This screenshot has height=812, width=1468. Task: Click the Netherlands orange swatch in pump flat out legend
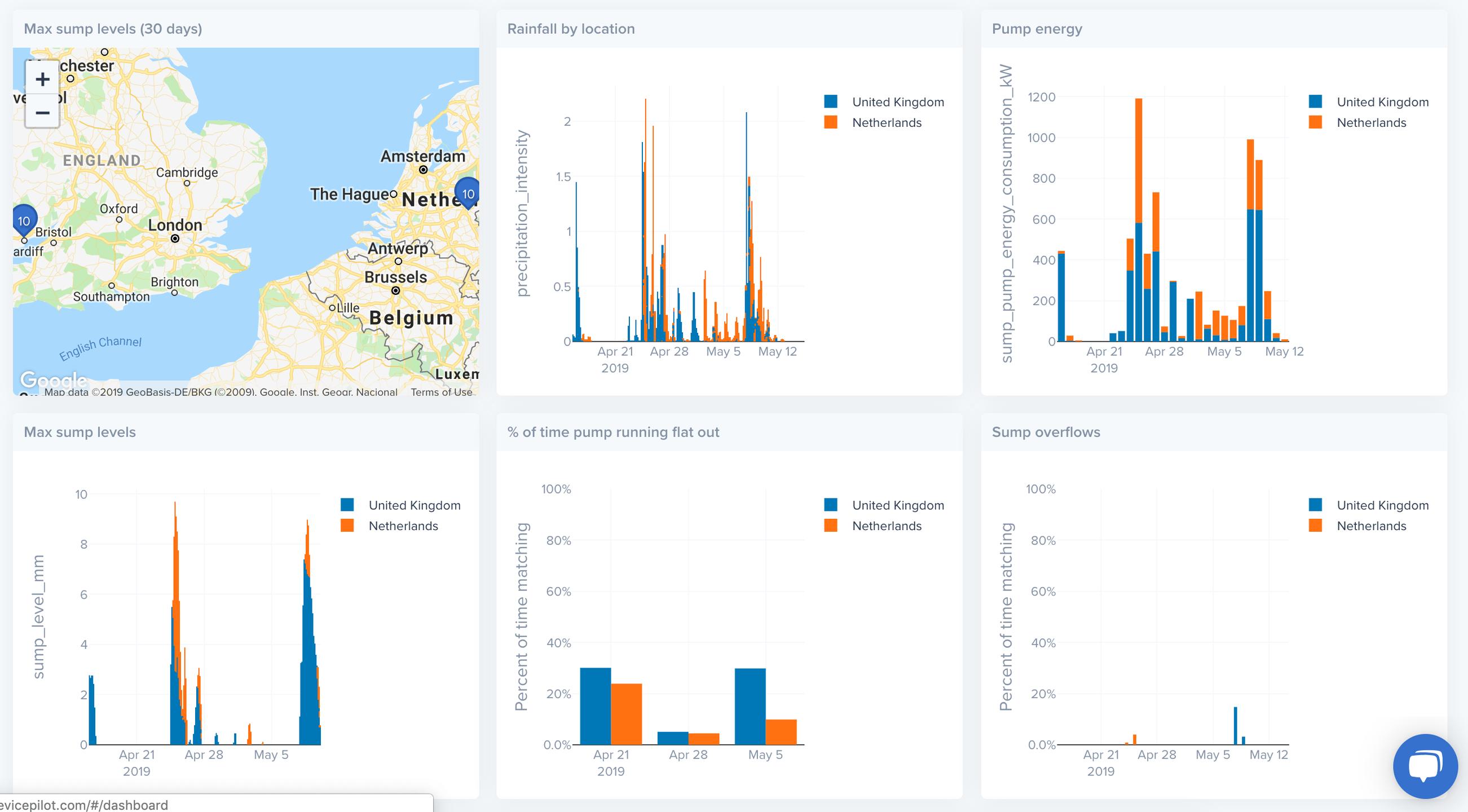(x=831, y=526)
